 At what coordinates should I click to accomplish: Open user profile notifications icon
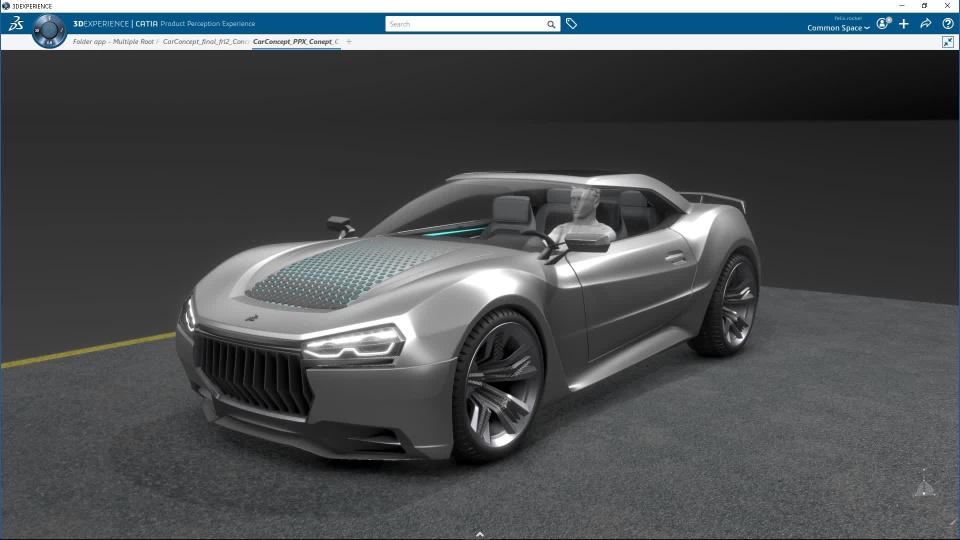pos(883,23)
